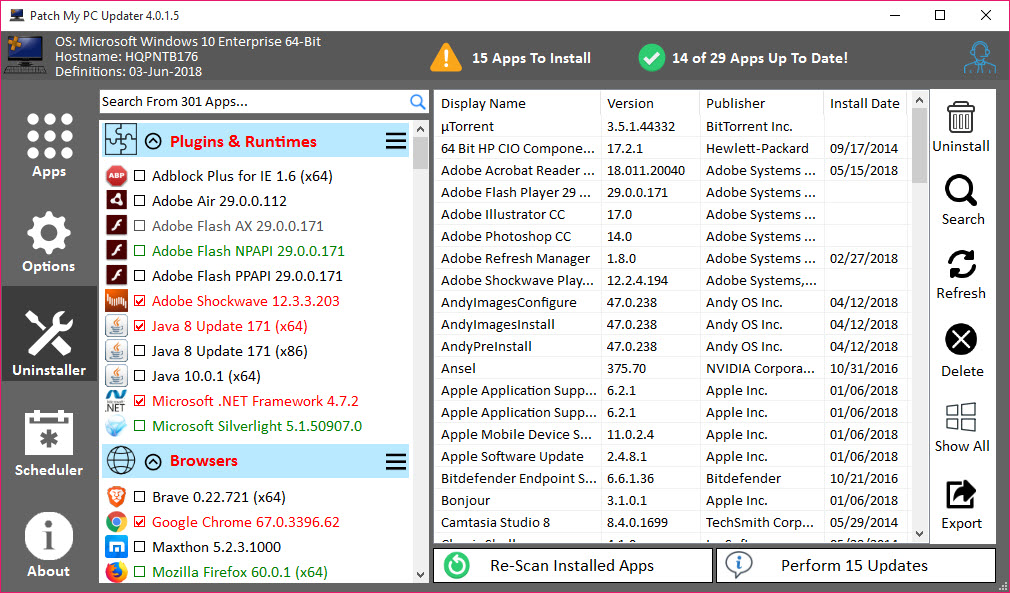Click the Microsoft .NET Framework icon

point(116,401)
